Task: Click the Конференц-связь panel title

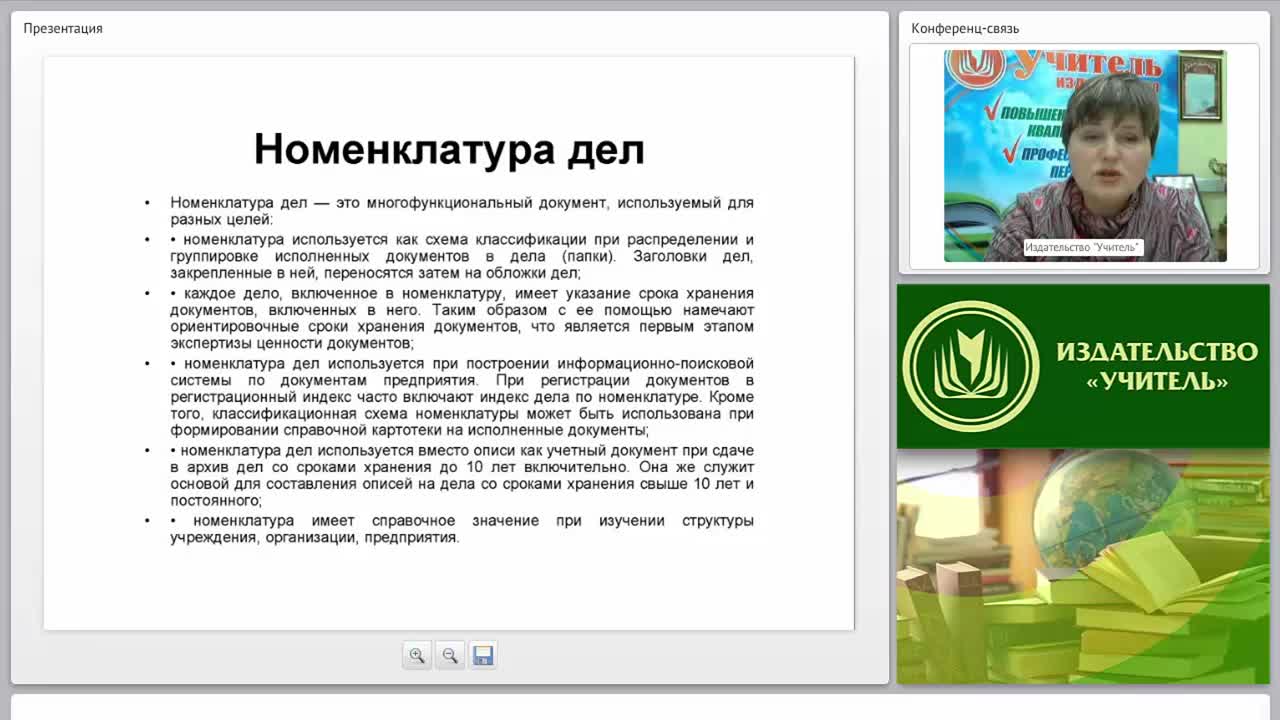Action: [965, 28]
